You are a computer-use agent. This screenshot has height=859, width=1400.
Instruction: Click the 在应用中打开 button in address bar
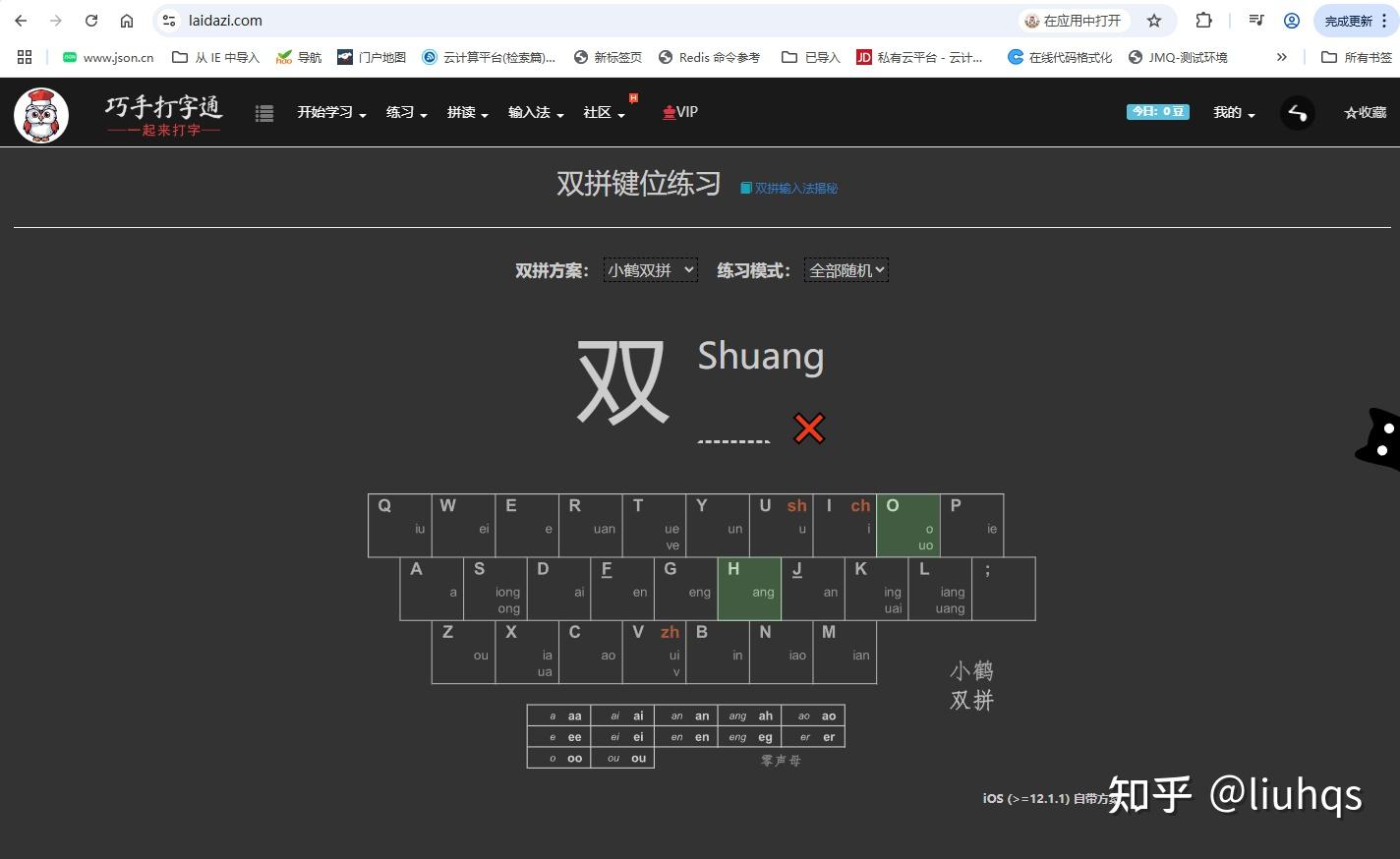pyautogui.click(x=1075, y=21)
